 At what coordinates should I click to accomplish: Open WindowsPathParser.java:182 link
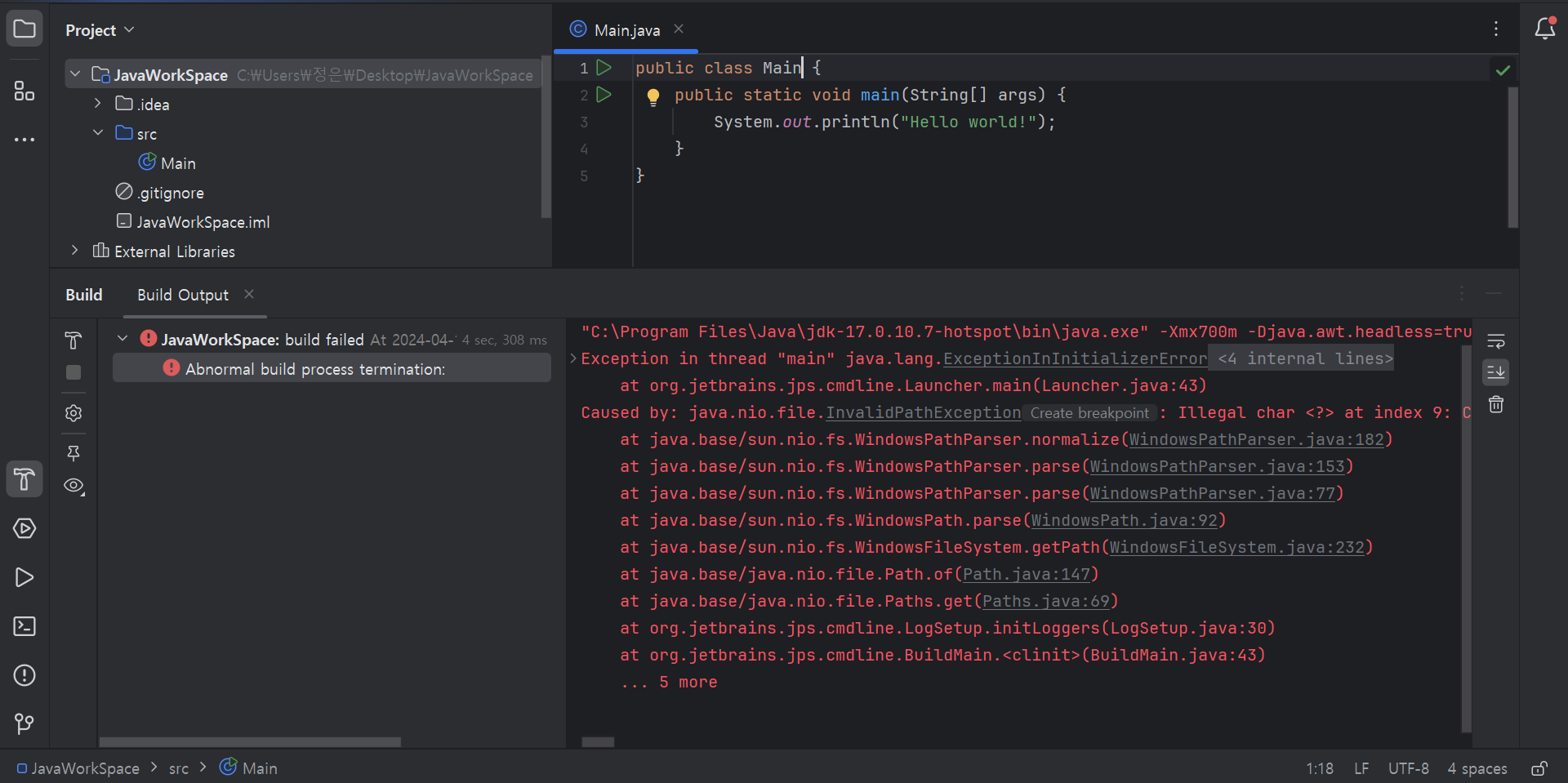[1256, 439]
